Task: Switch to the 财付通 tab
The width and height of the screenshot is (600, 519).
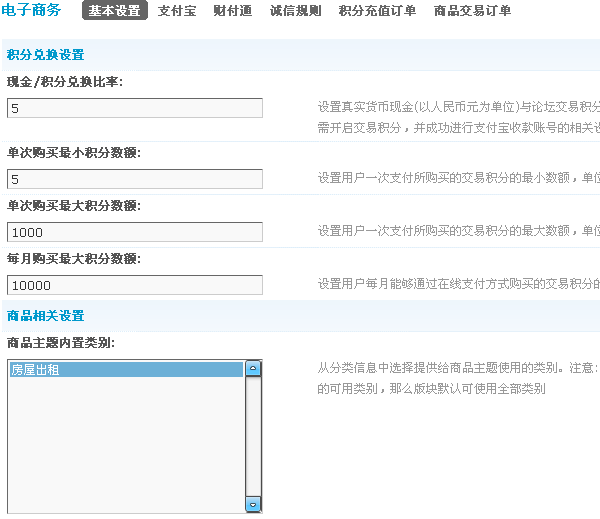Action: (233, 10)
